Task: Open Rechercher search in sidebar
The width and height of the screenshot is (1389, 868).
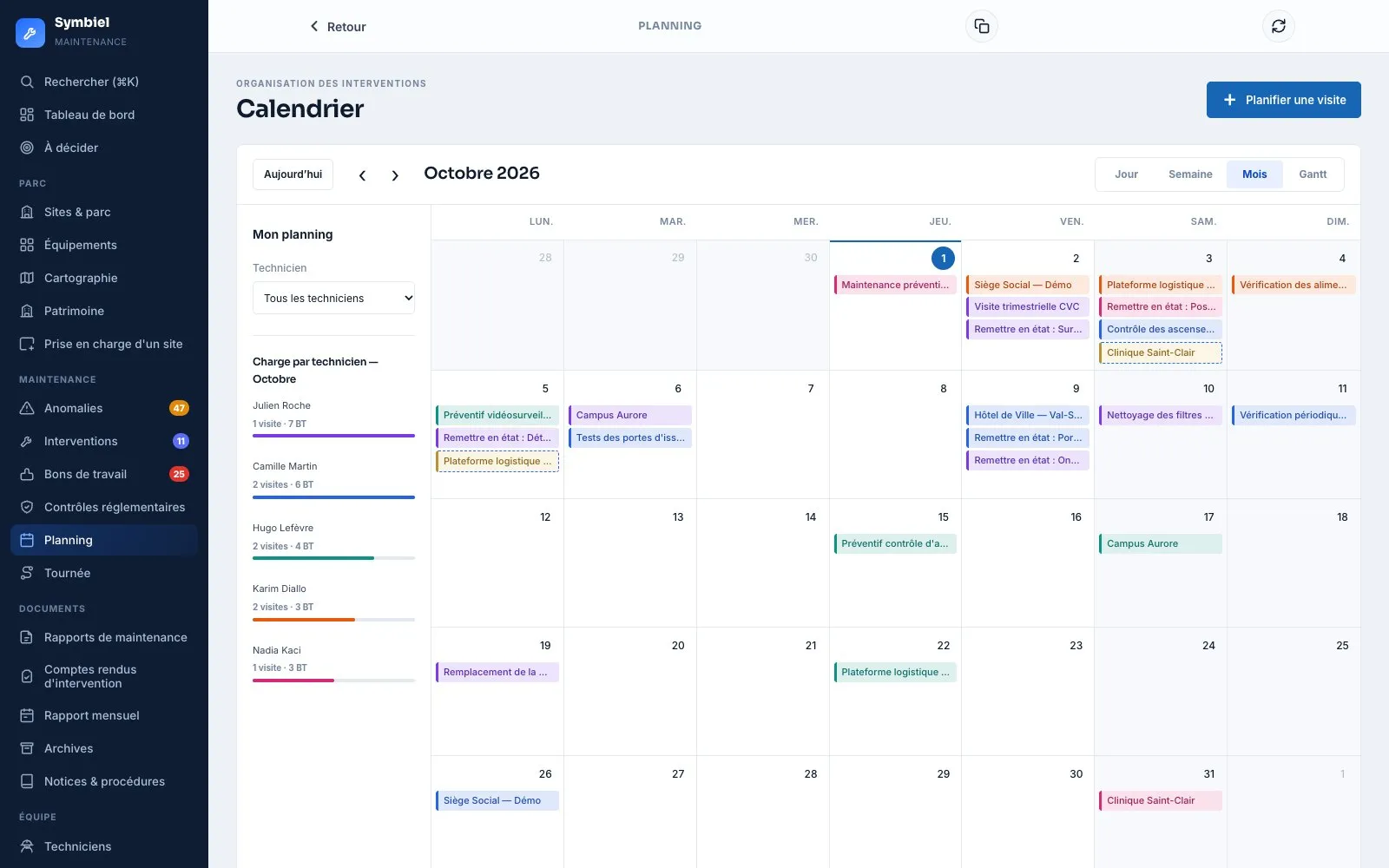Action: click(104, 82)
